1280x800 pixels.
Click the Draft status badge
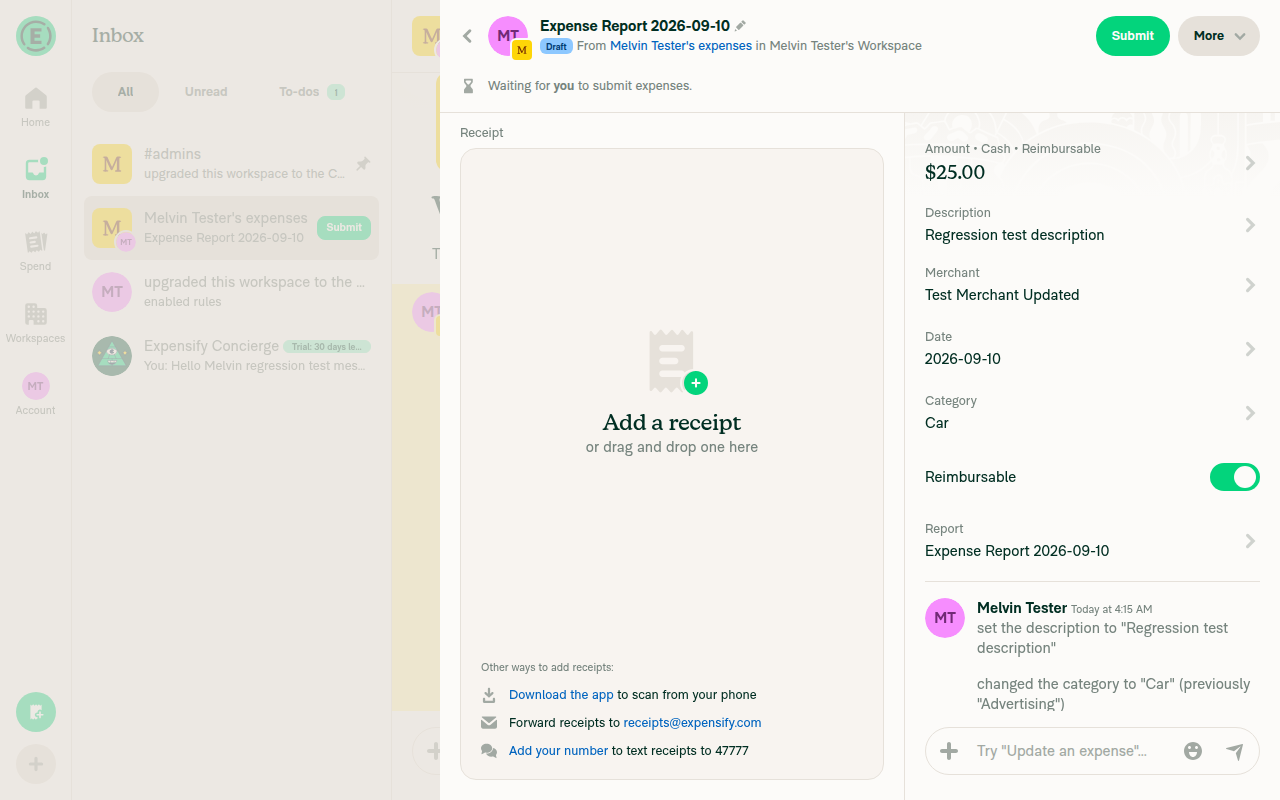coord(556,46)
